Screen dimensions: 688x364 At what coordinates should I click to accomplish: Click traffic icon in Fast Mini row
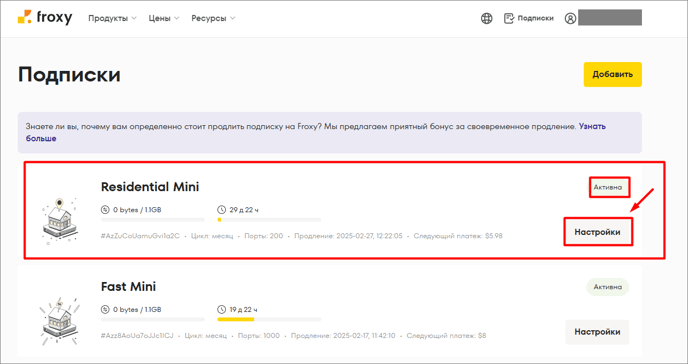pyautogui.click(x=105, y=310)
